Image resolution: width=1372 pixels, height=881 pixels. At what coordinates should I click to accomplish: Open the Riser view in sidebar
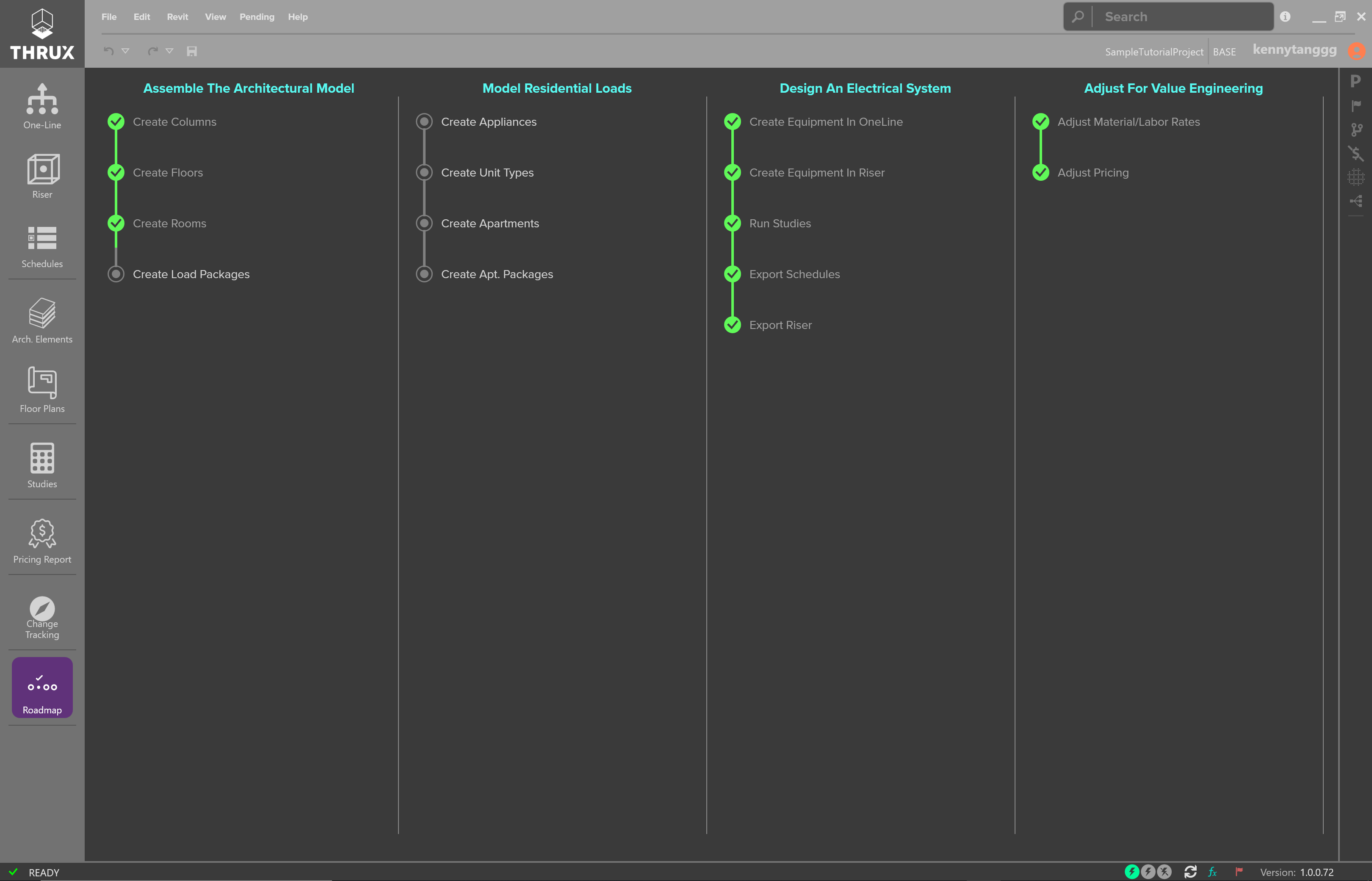pyautogui.click(x=42, y=176)
